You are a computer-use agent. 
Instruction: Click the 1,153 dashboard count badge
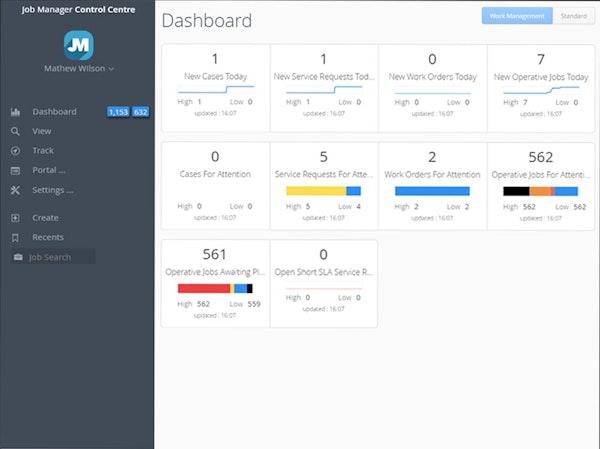click(118, 112)
